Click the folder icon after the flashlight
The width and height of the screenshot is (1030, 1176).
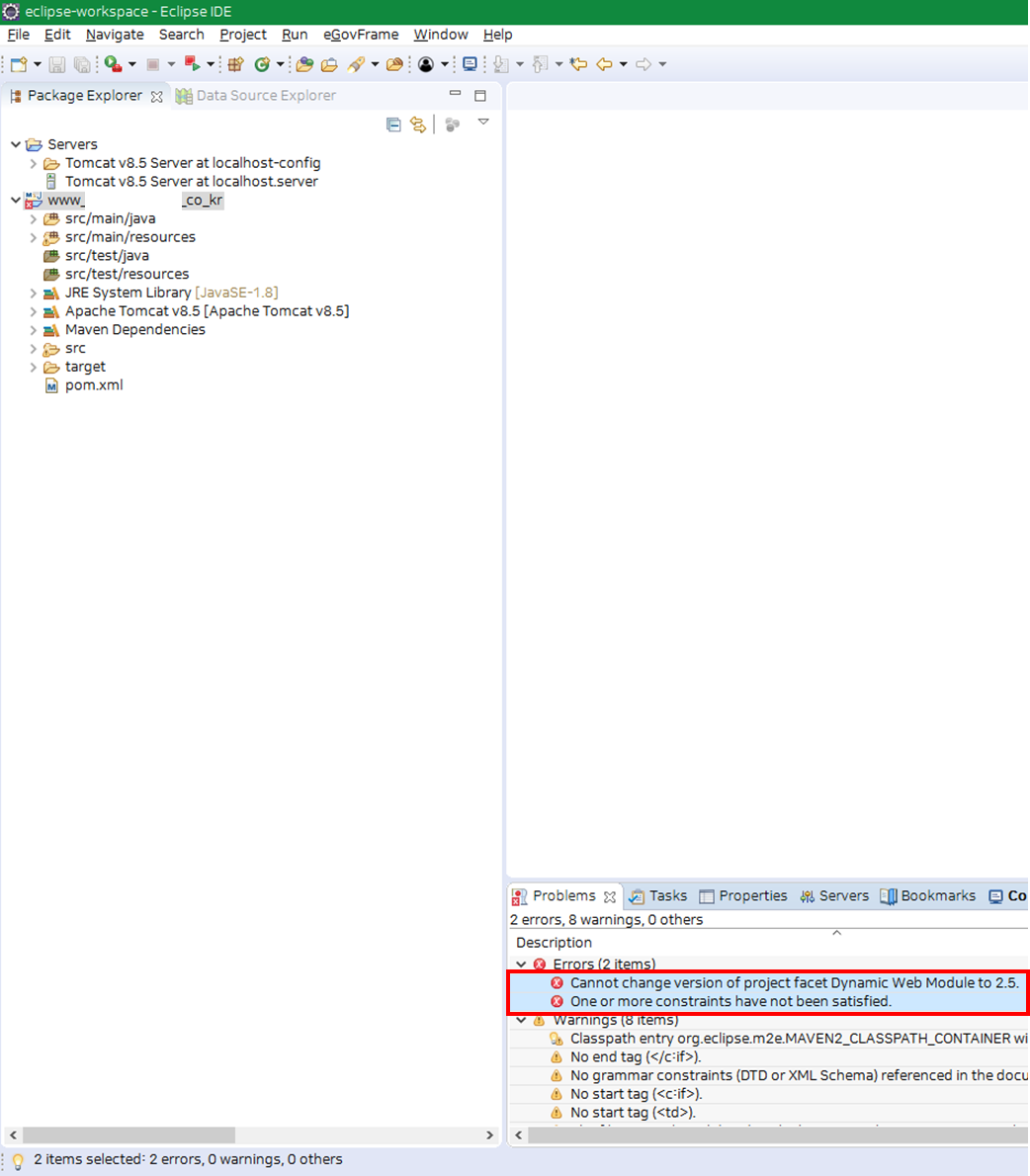point(394,64)
